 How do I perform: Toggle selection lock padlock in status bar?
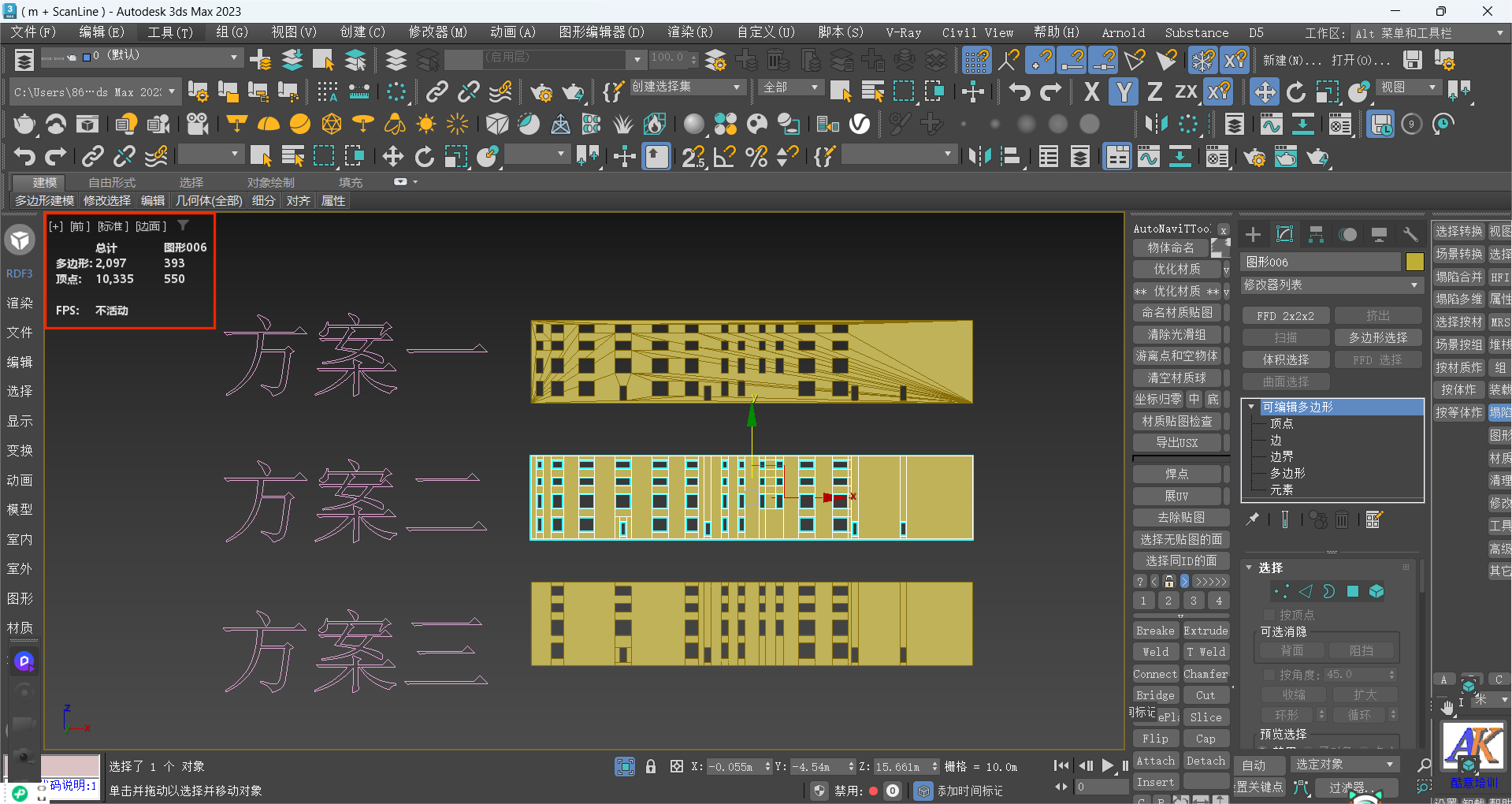[651, 766]
